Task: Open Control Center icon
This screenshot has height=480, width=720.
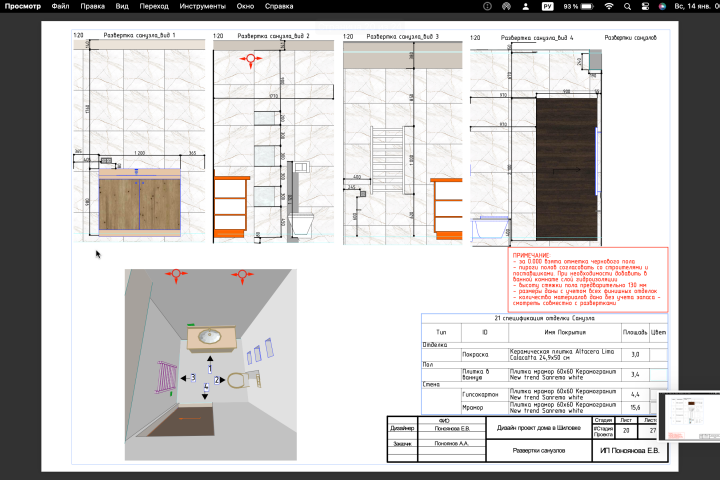Action: [645, 6]
